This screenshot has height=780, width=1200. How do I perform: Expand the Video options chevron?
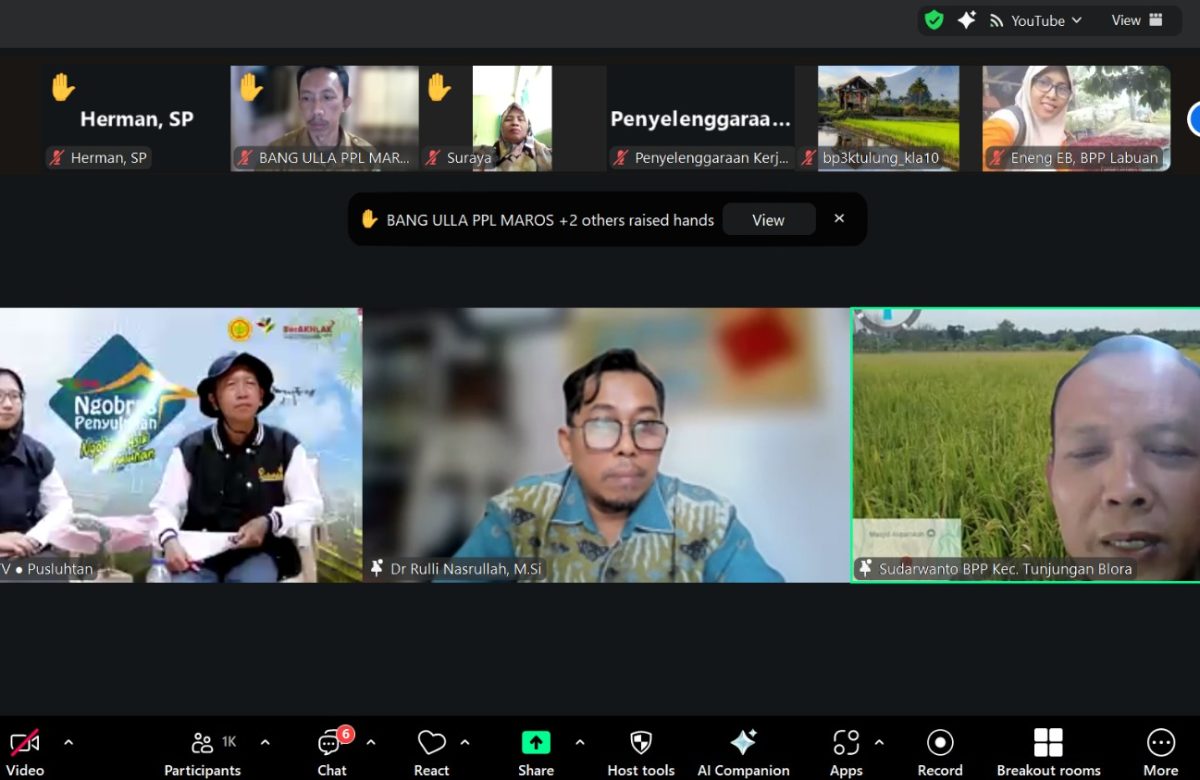tap(69, 742)
